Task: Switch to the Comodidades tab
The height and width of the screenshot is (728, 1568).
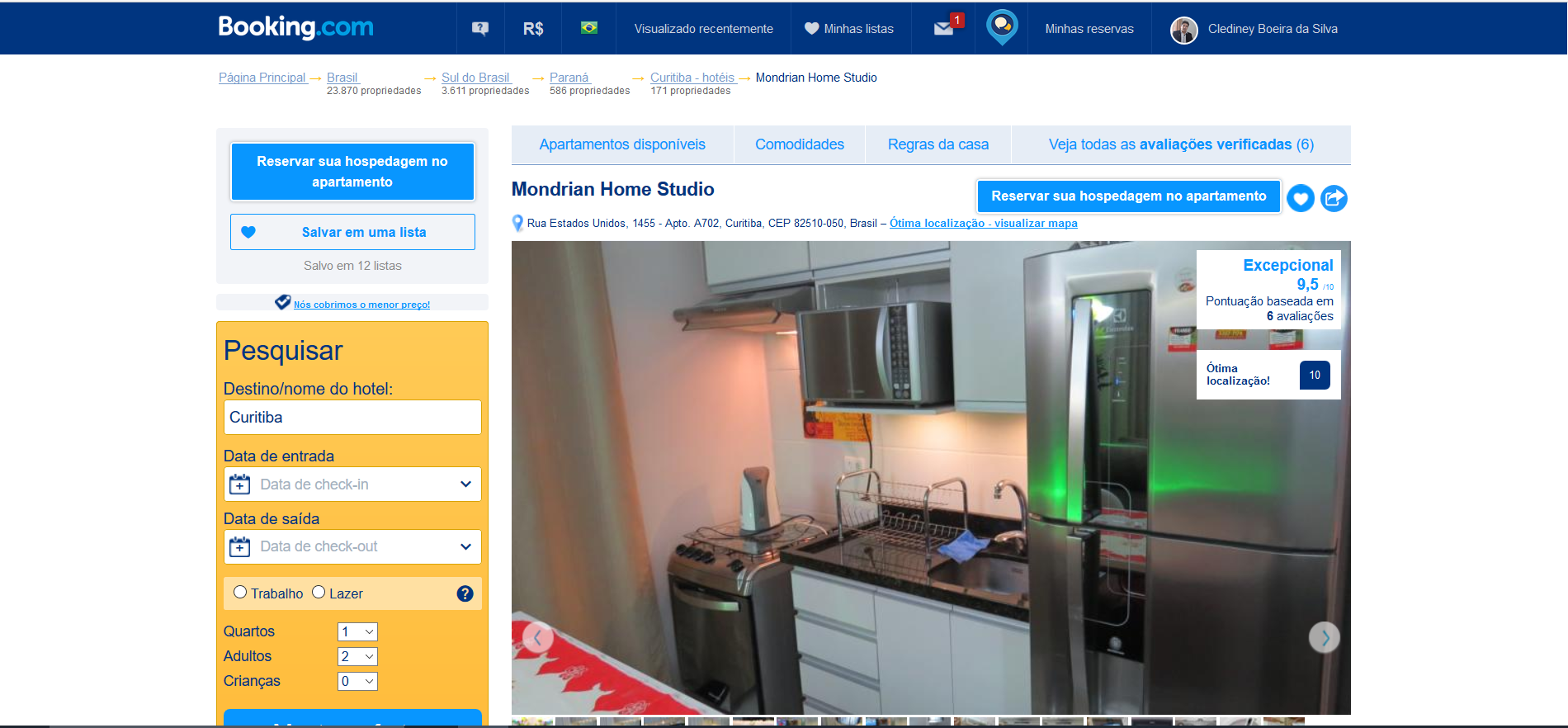Action: click(x=799, y=144)
